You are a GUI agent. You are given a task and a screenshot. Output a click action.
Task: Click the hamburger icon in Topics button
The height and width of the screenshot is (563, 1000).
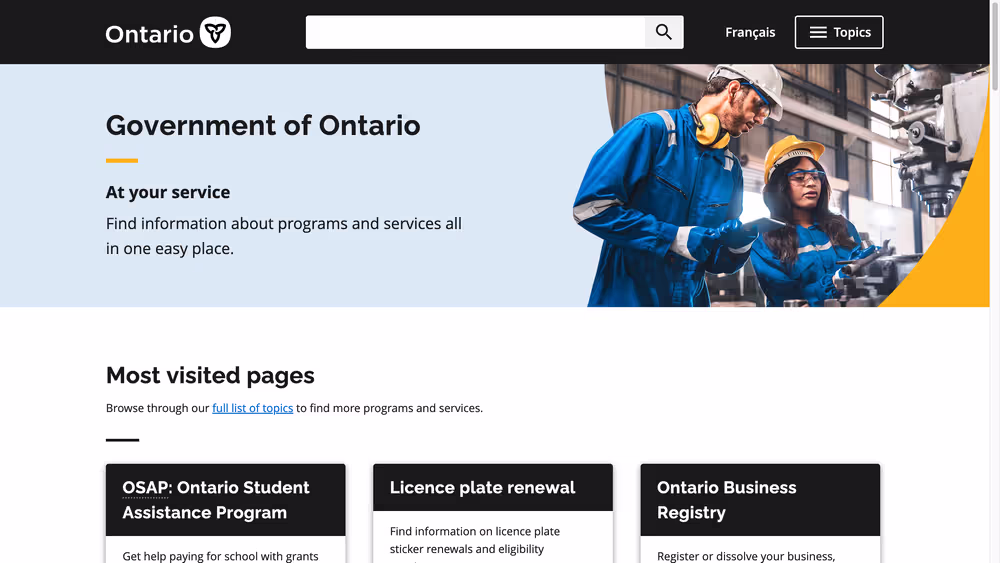pyautogui.click(x=818, y=33)
